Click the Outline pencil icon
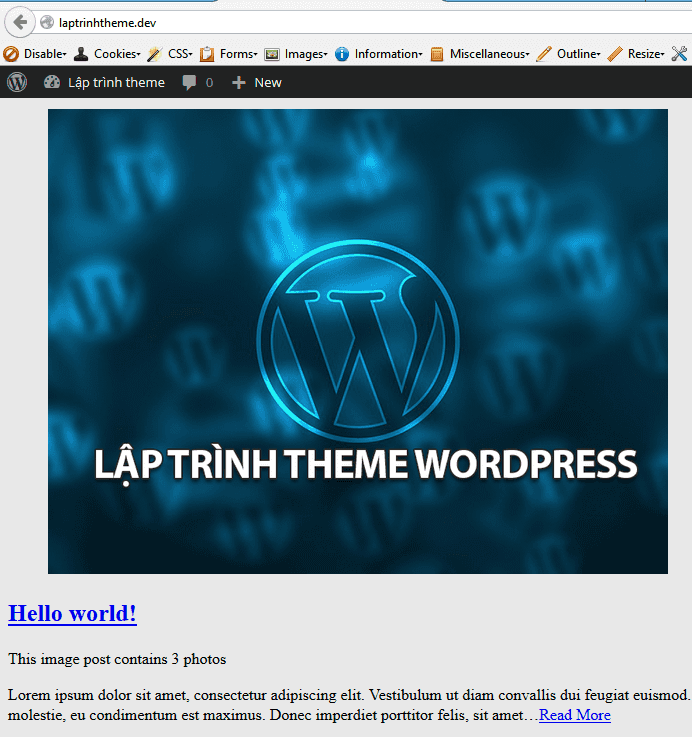 [x=543, y=54]
